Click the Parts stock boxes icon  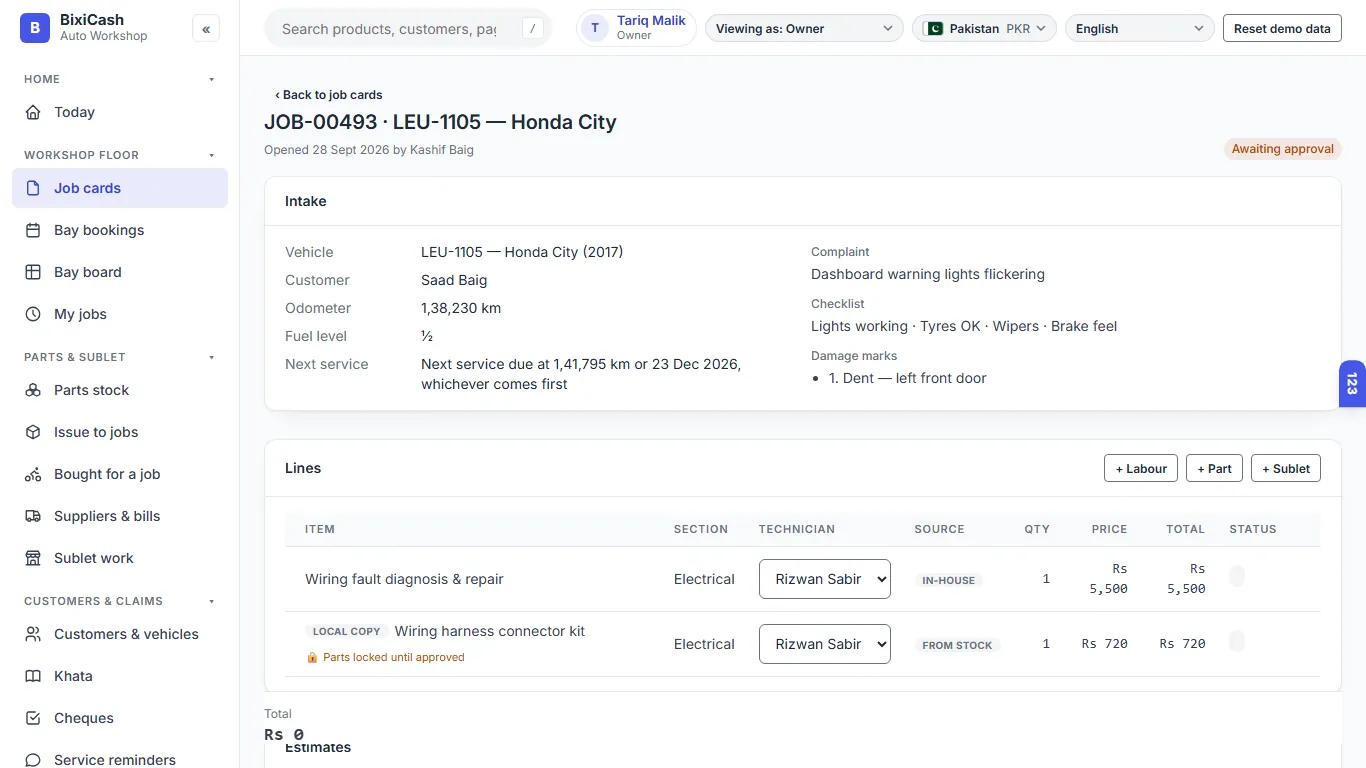pos(33,390)
